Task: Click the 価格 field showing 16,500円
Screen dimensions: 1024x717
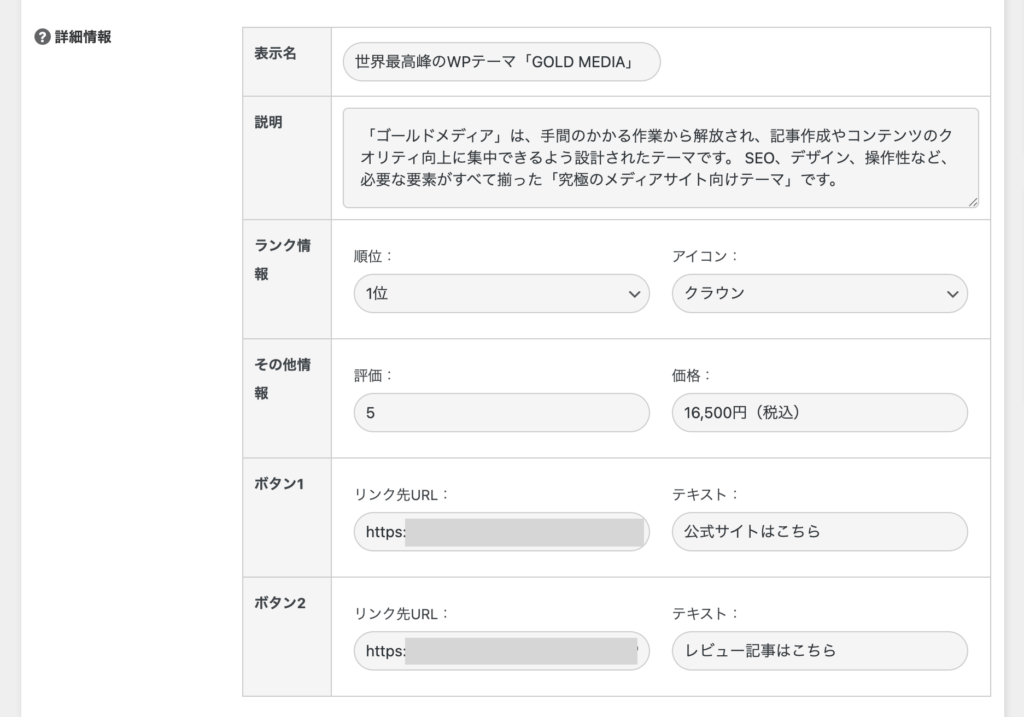Action: (820, 413)
